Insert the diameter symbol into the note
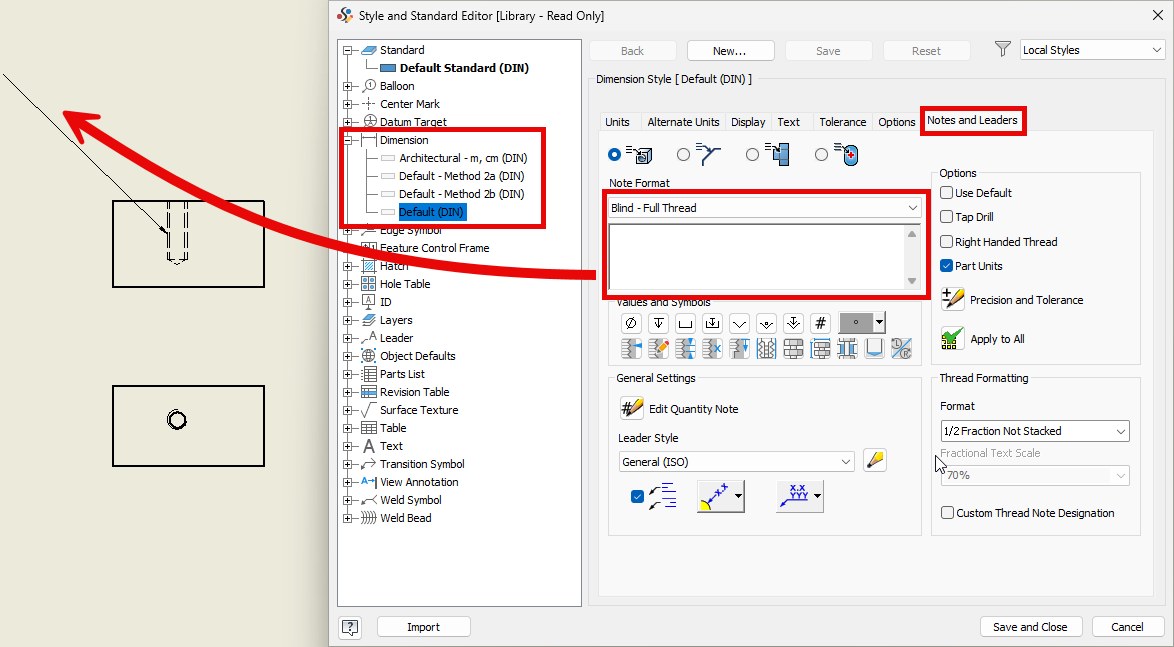The image size is (1174, 647). pyautogui.click(x=631, y=322)
